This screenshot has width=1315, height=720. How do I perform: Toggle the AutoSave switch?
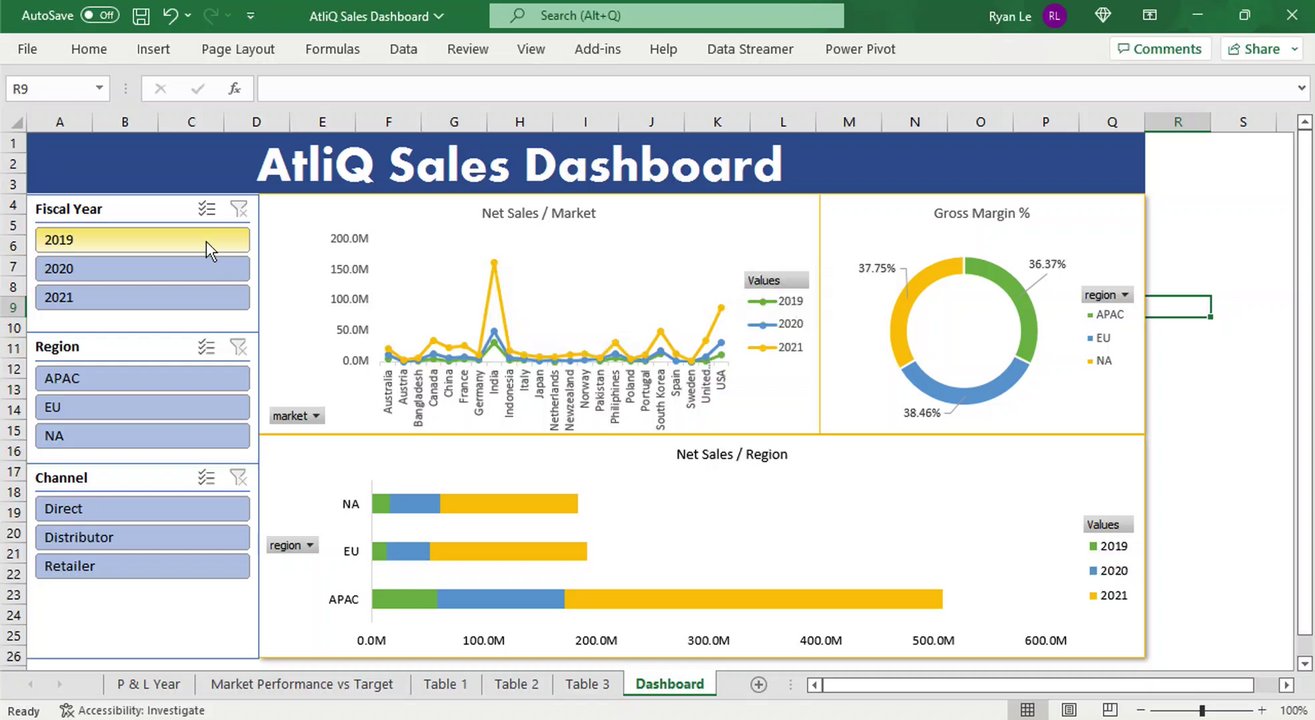[100, 16]
